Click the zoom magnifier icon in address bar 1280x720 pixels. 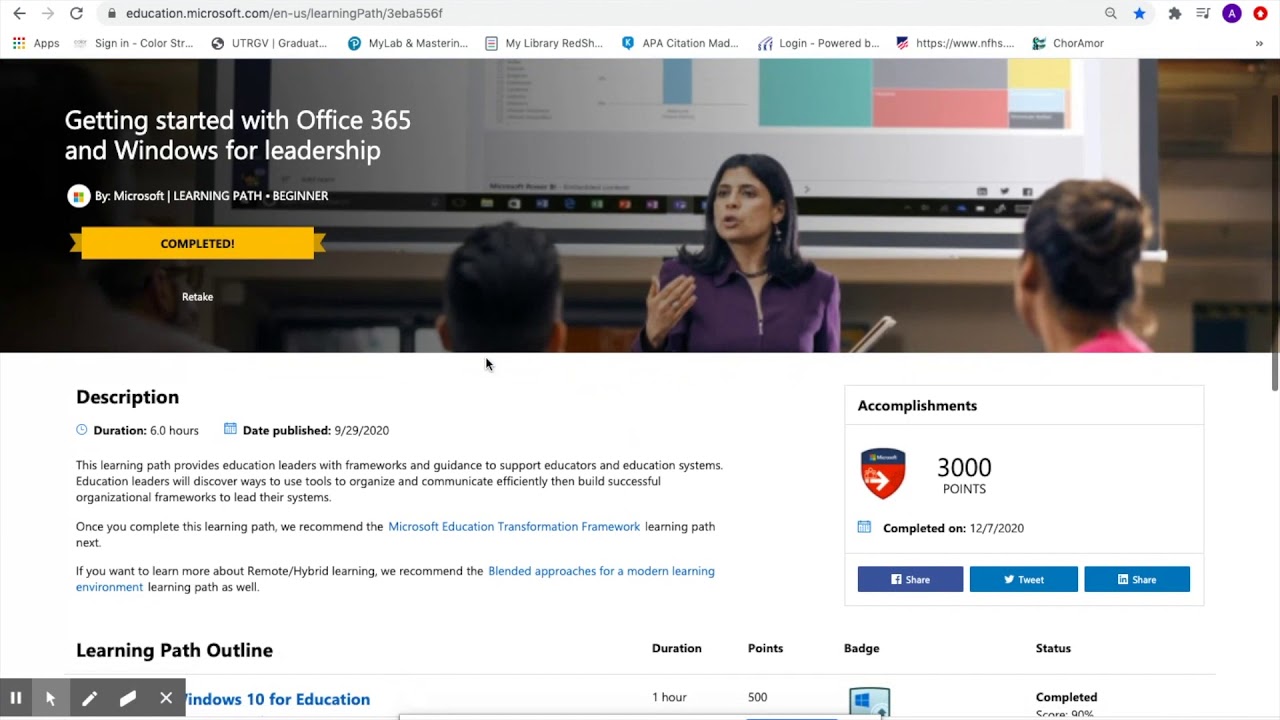point(1111,13)
